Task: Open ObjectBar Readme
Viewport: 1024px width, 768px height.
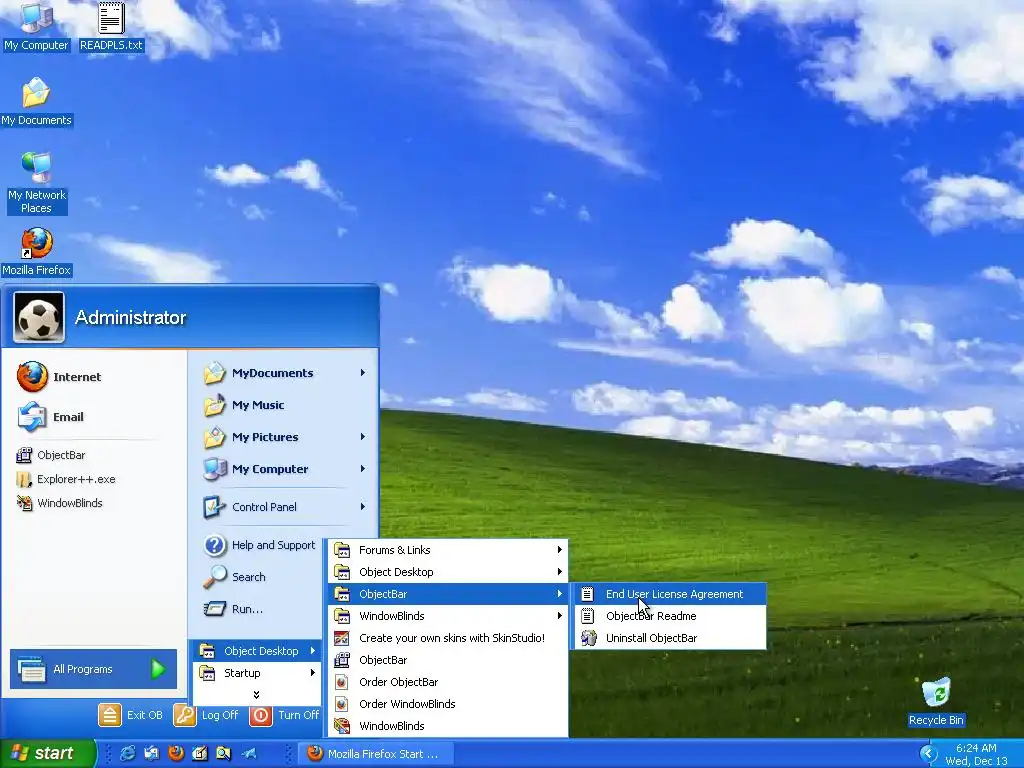Action: pos(670,616)
